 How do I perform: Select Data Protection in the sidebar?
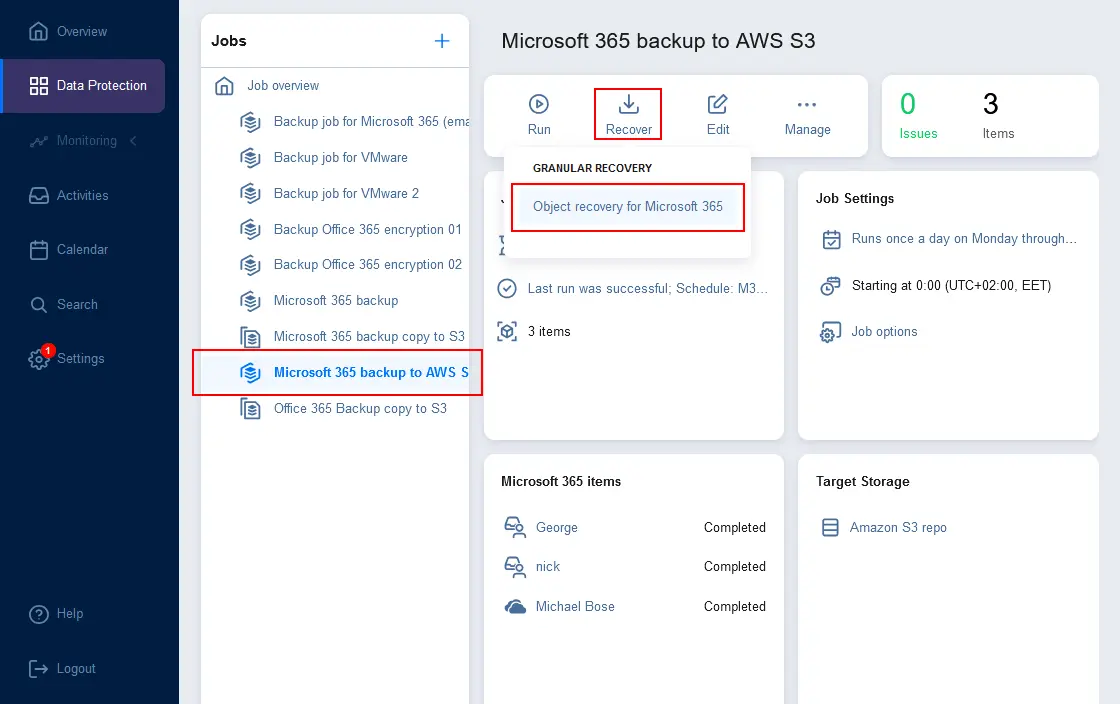(84, 86)
